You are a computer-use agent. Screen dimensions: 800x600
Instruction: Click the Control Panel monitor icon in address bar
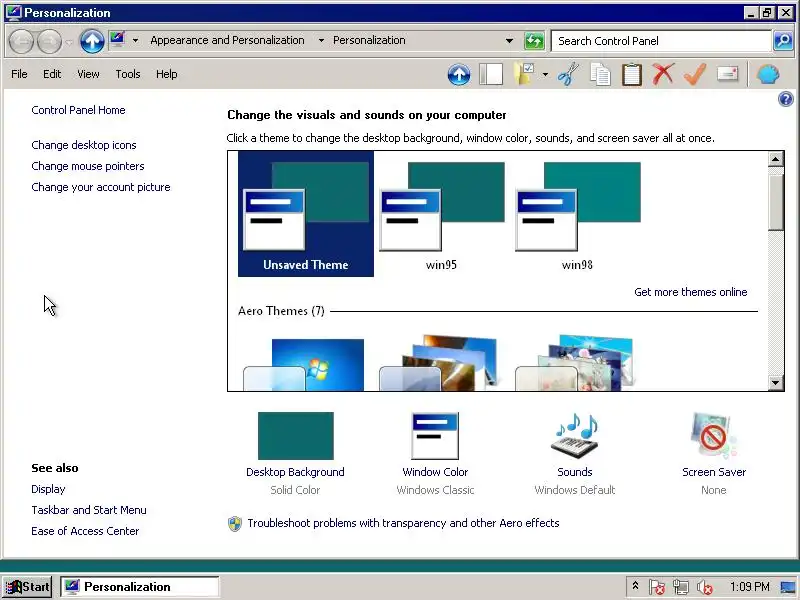click(117, 40)
